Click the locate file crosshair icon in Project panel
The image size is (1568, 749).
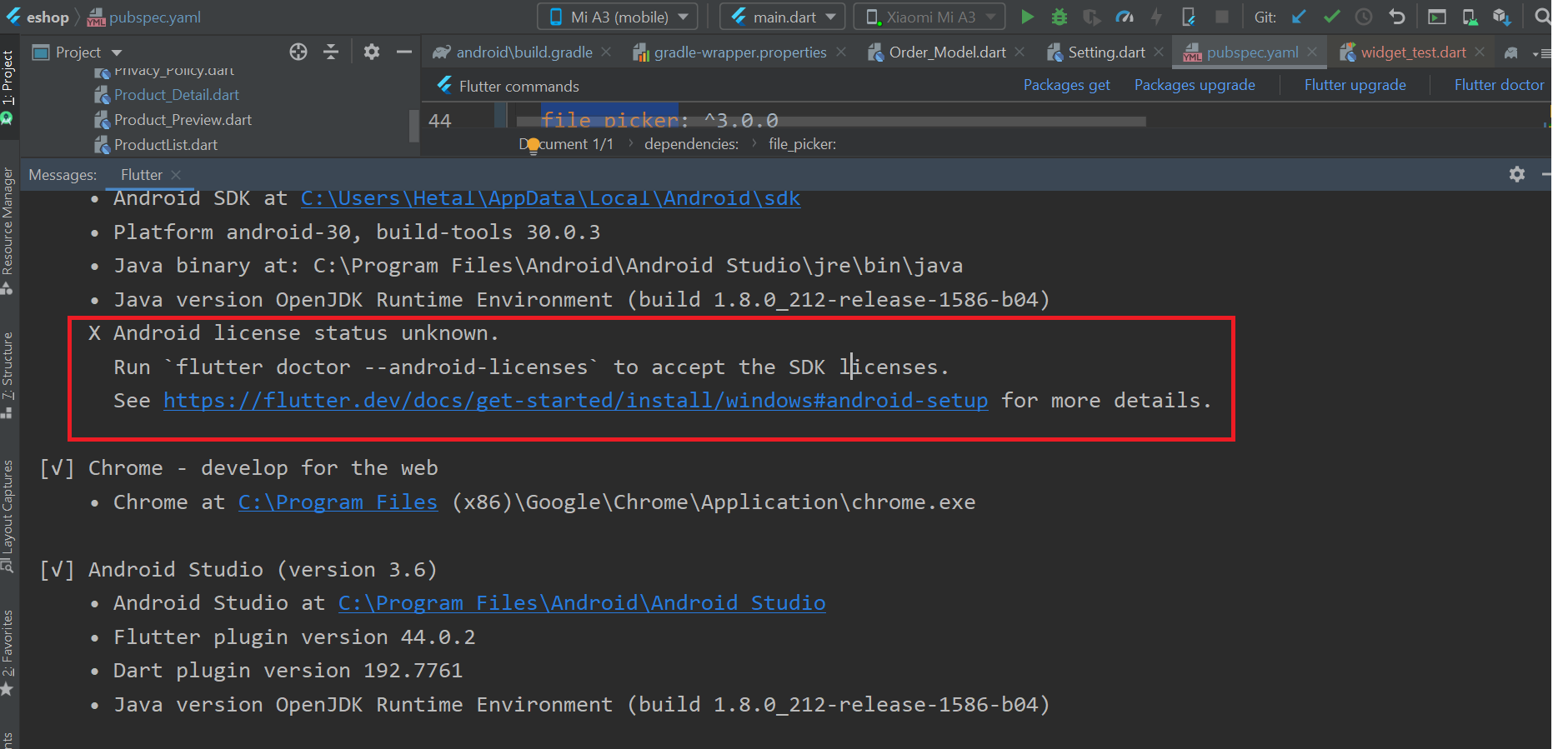click(x=298, y=52)
